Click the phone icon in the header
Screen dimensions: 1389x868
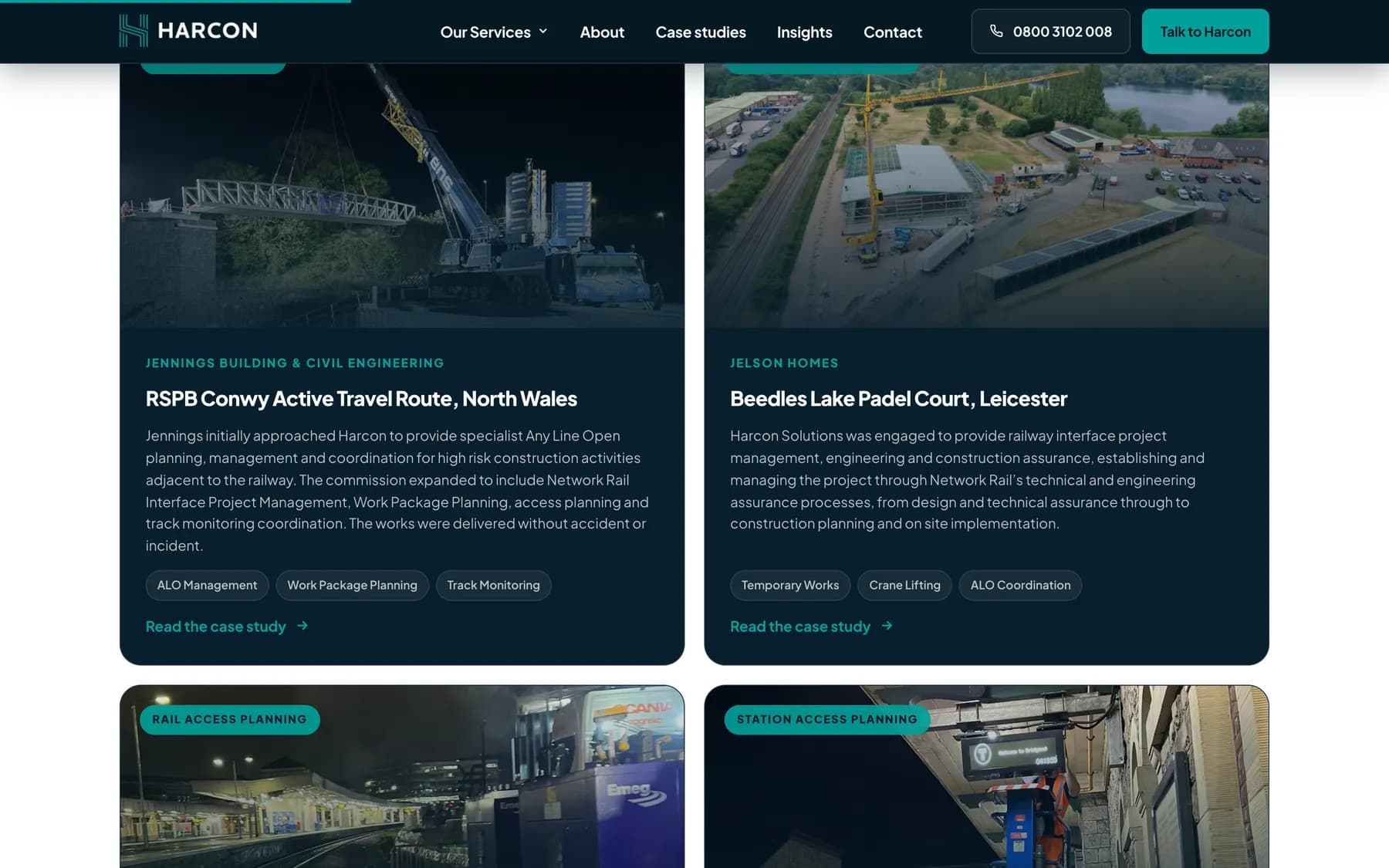tap(996, 31)
